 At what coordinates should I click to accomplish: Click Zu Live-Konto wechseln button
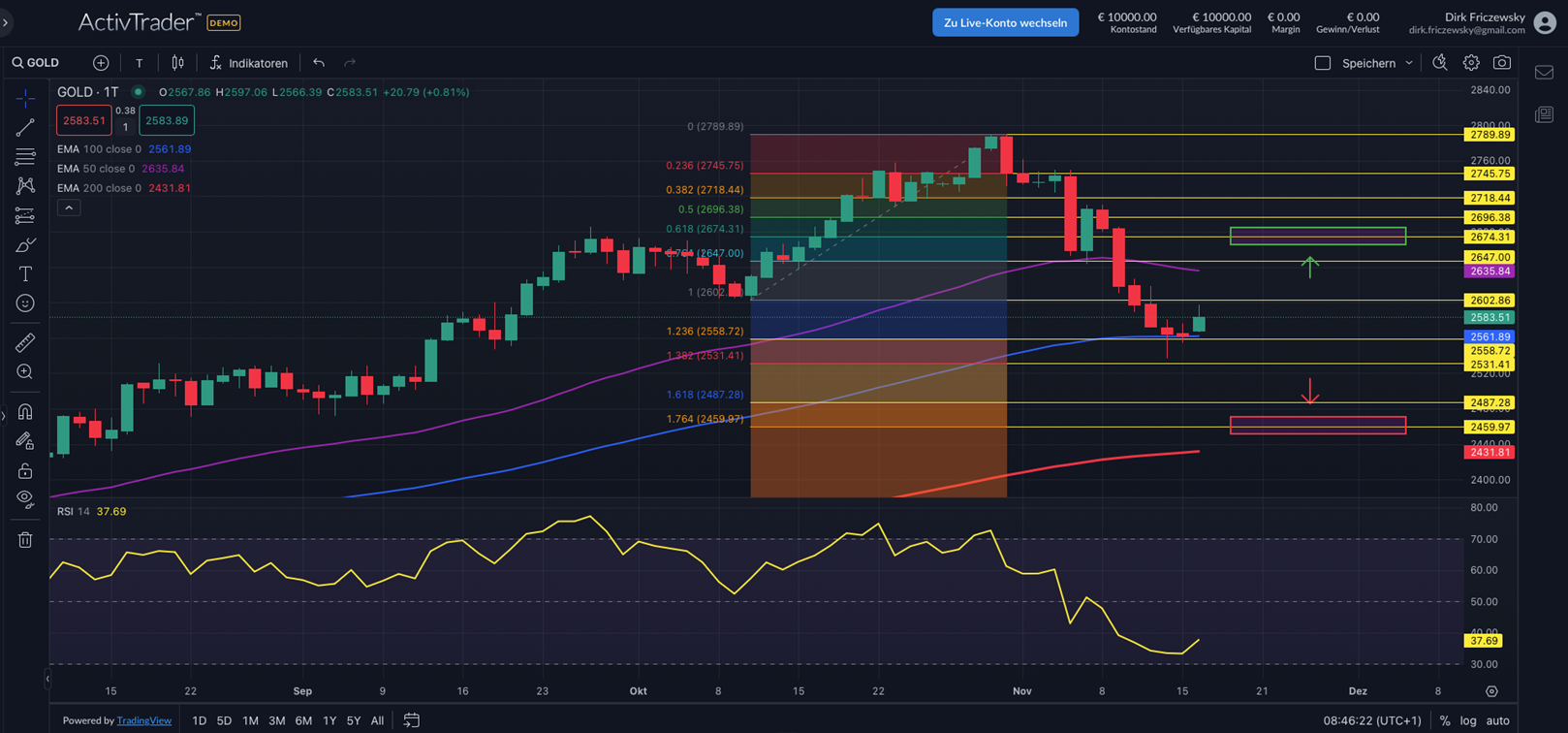pyautogui.click(x=1005, y=22)
